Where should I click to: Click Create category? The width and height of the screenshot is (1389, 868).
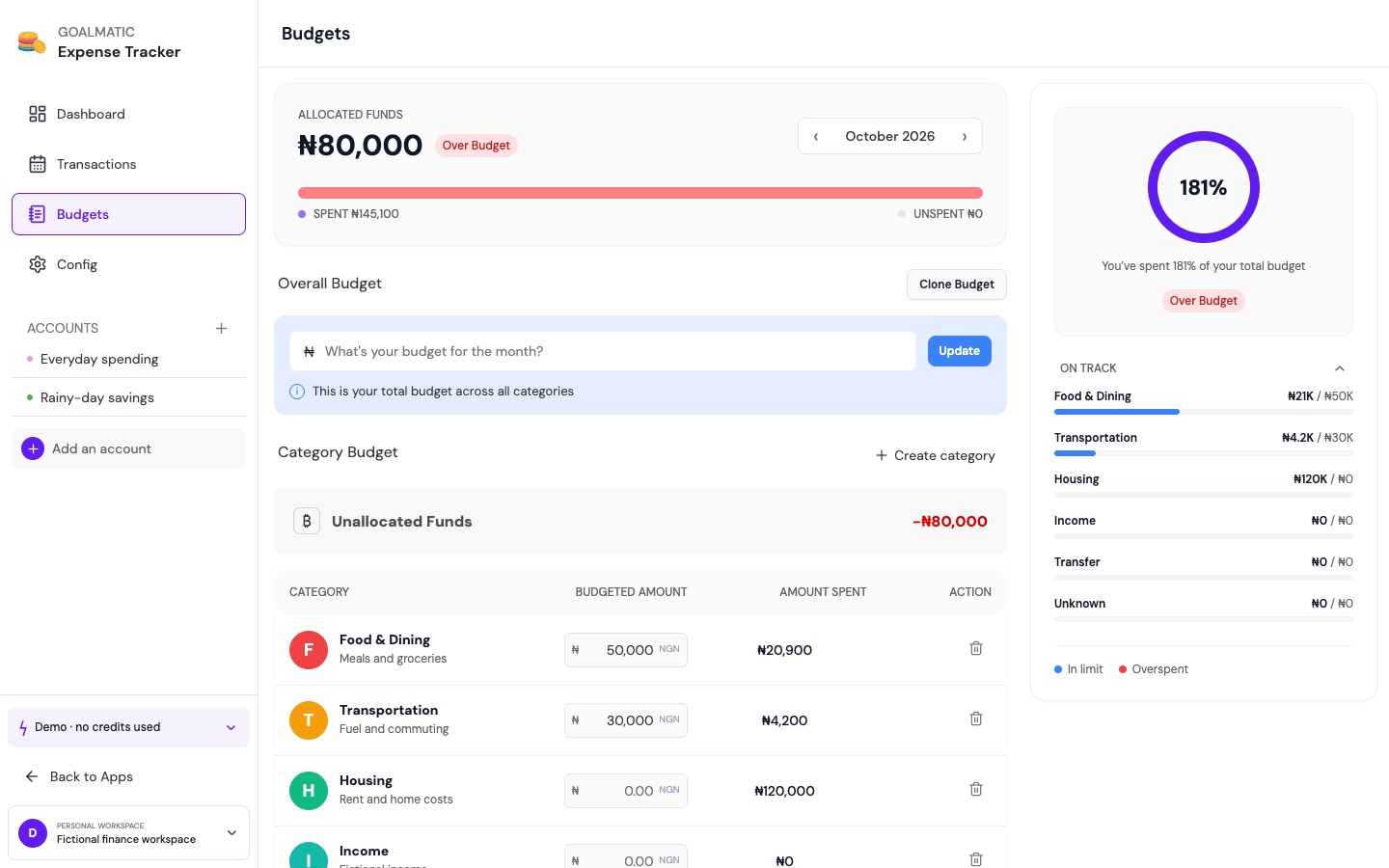(x=935, y=455)
